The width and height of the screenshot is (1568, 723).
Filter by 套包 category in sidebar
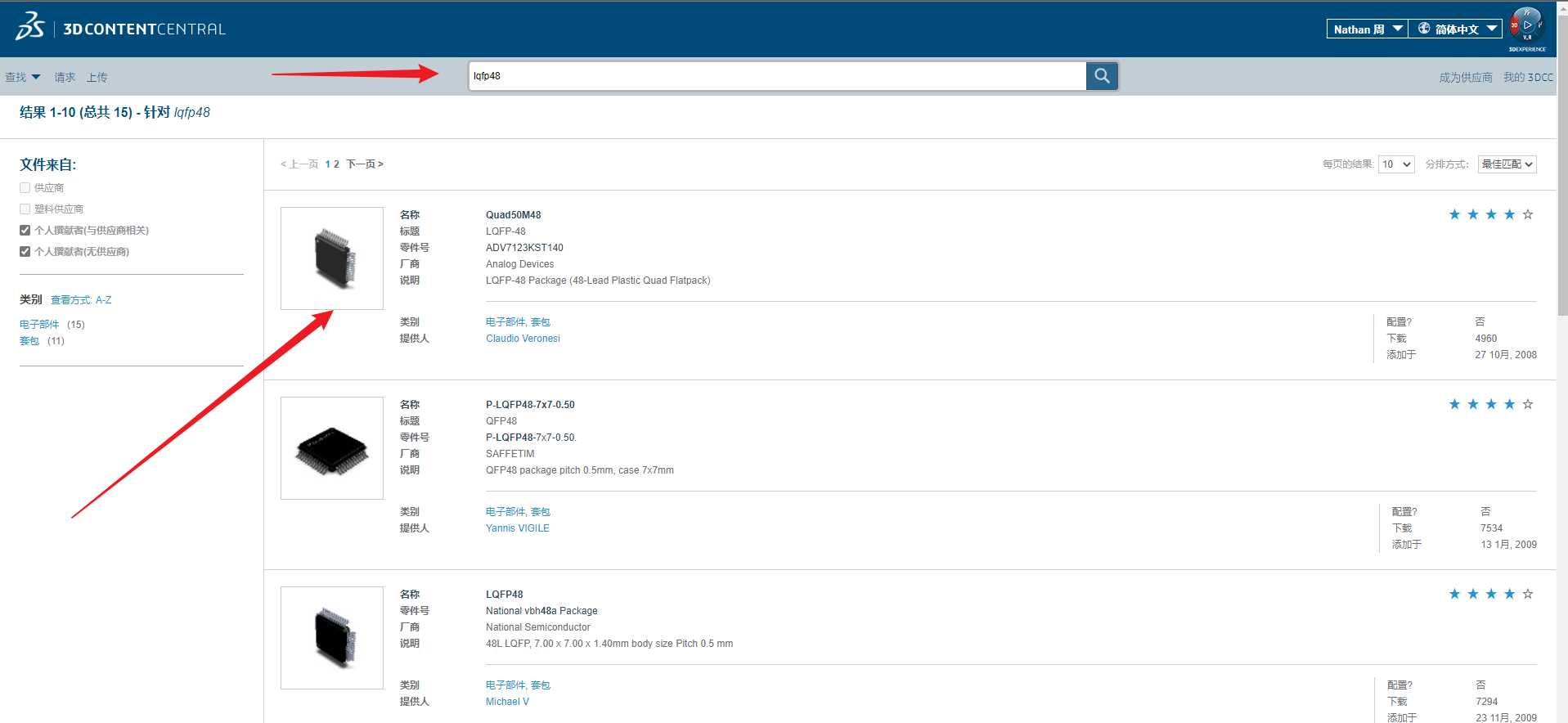29,341
